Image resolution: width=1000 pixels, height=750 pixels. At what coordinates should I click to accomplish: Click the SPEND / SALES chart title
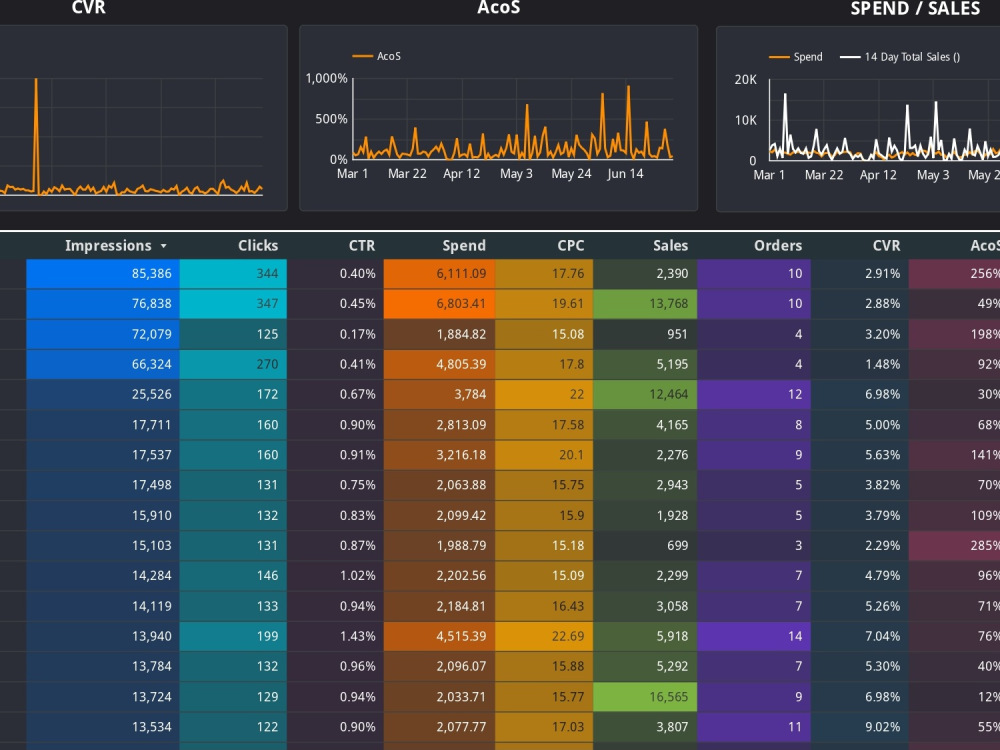pyautogui.click(x=915, y=8)
